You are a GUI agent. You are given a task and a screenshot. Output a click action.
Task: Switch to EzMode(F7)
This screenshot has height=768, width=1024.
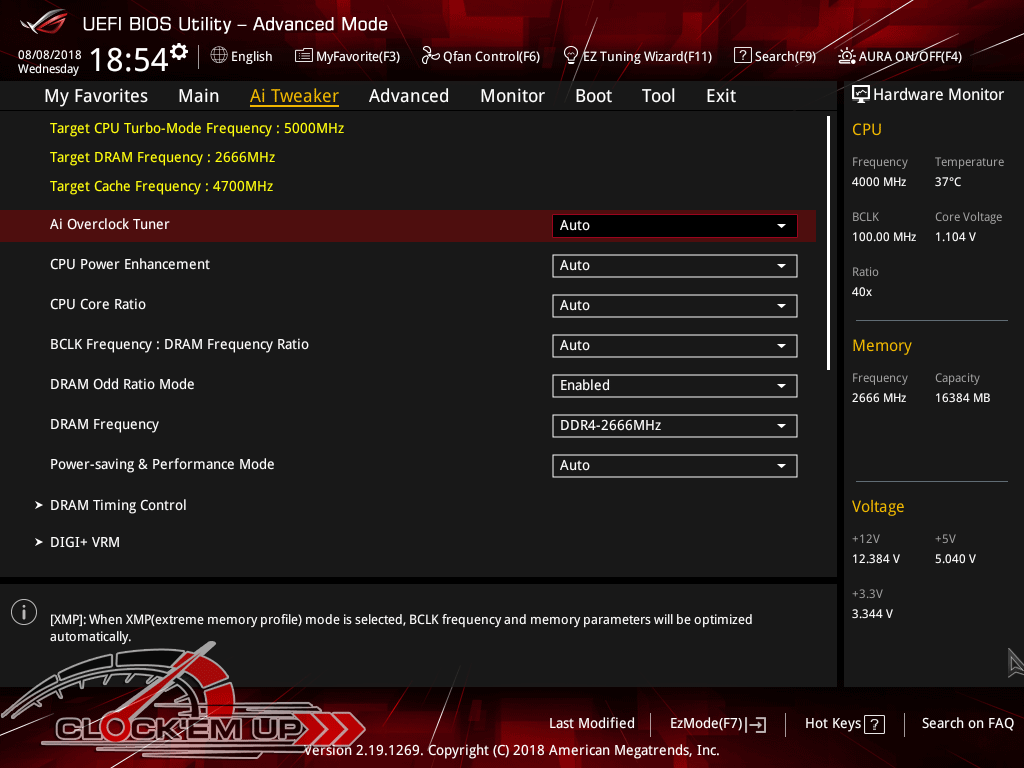(717, 724)
